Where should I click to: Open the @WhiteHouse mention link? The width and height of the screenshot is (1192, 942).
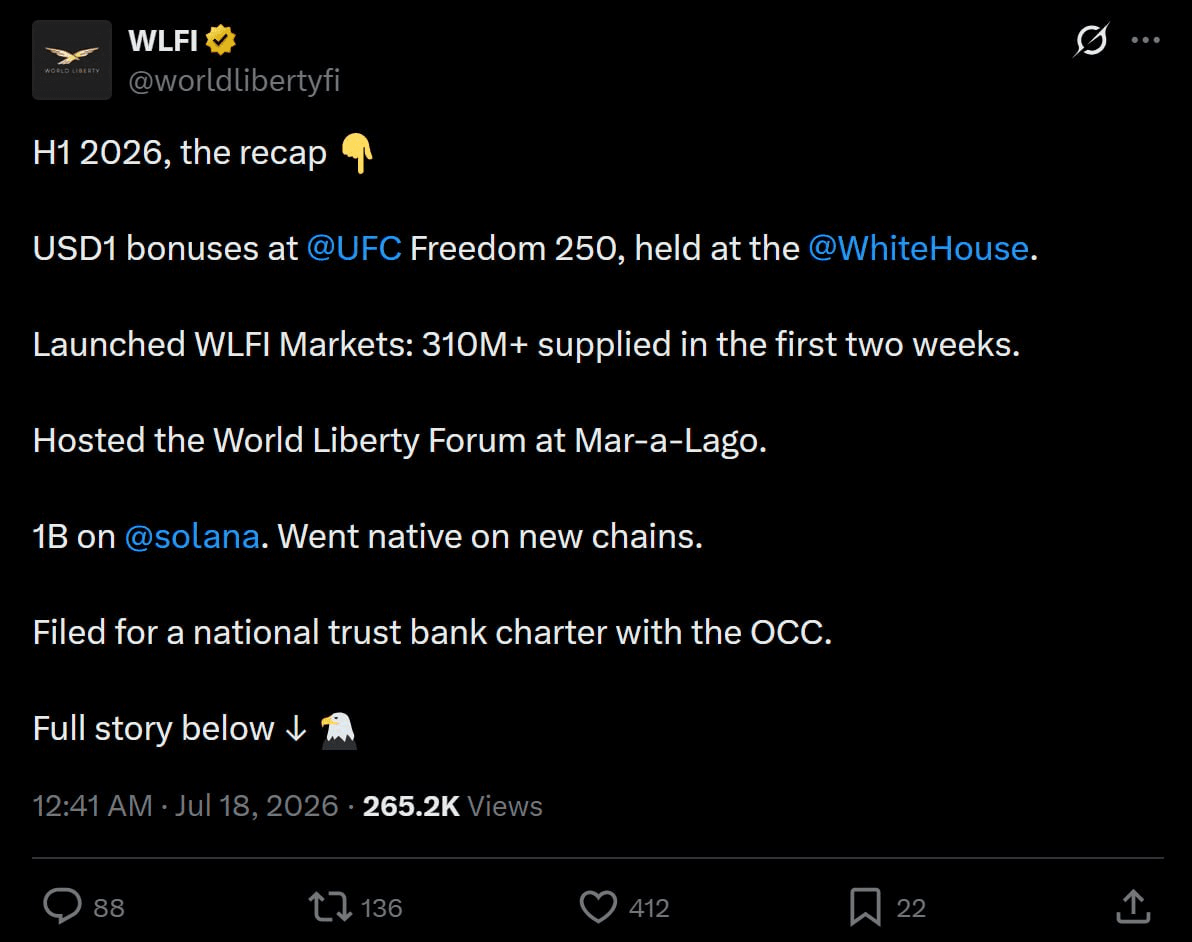918,249
